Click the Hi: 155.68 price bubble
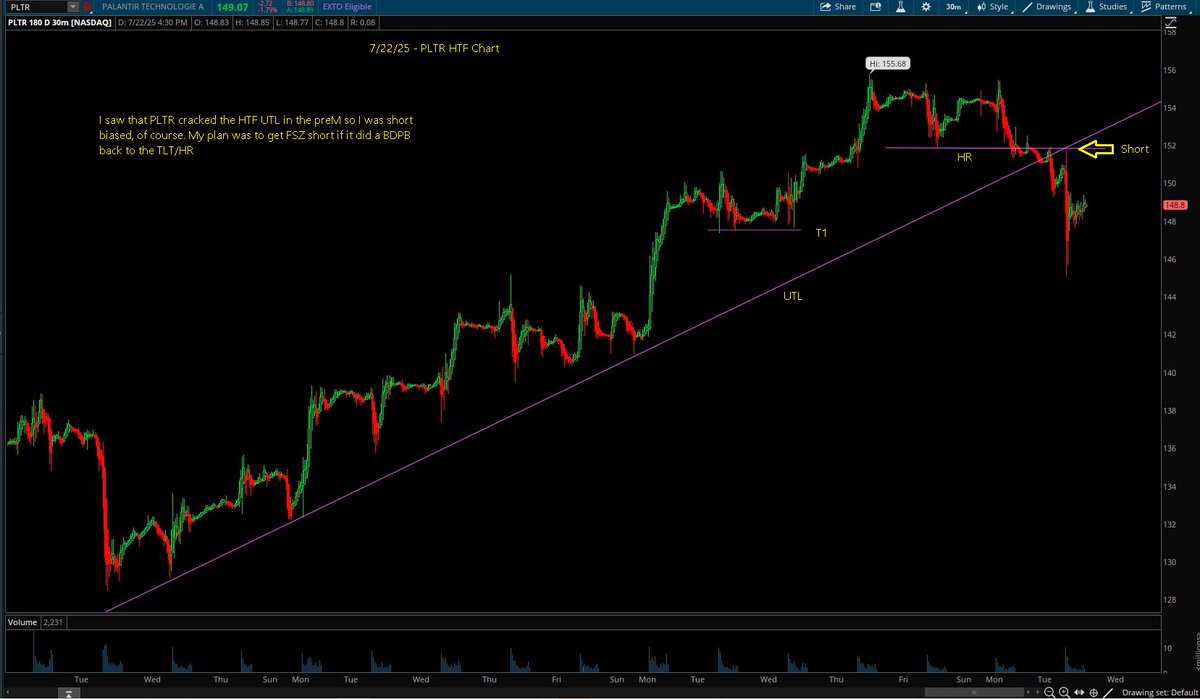1200x699 pixels. click(x=887, y=63)
